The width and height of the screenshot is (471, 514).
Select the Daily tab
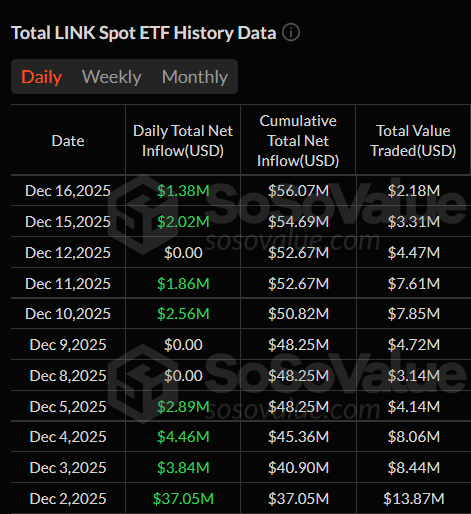tap(42, 77)
